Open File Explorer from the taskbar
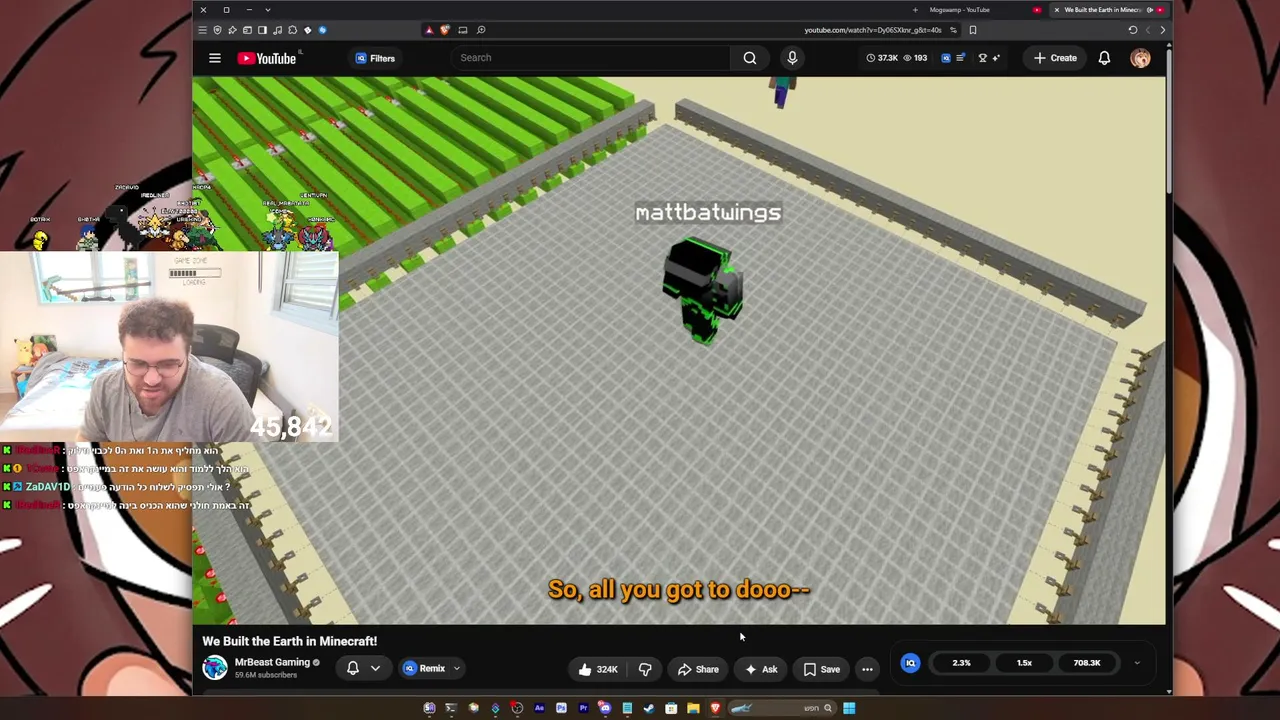The image size is (1280, 720). (693, 708)
